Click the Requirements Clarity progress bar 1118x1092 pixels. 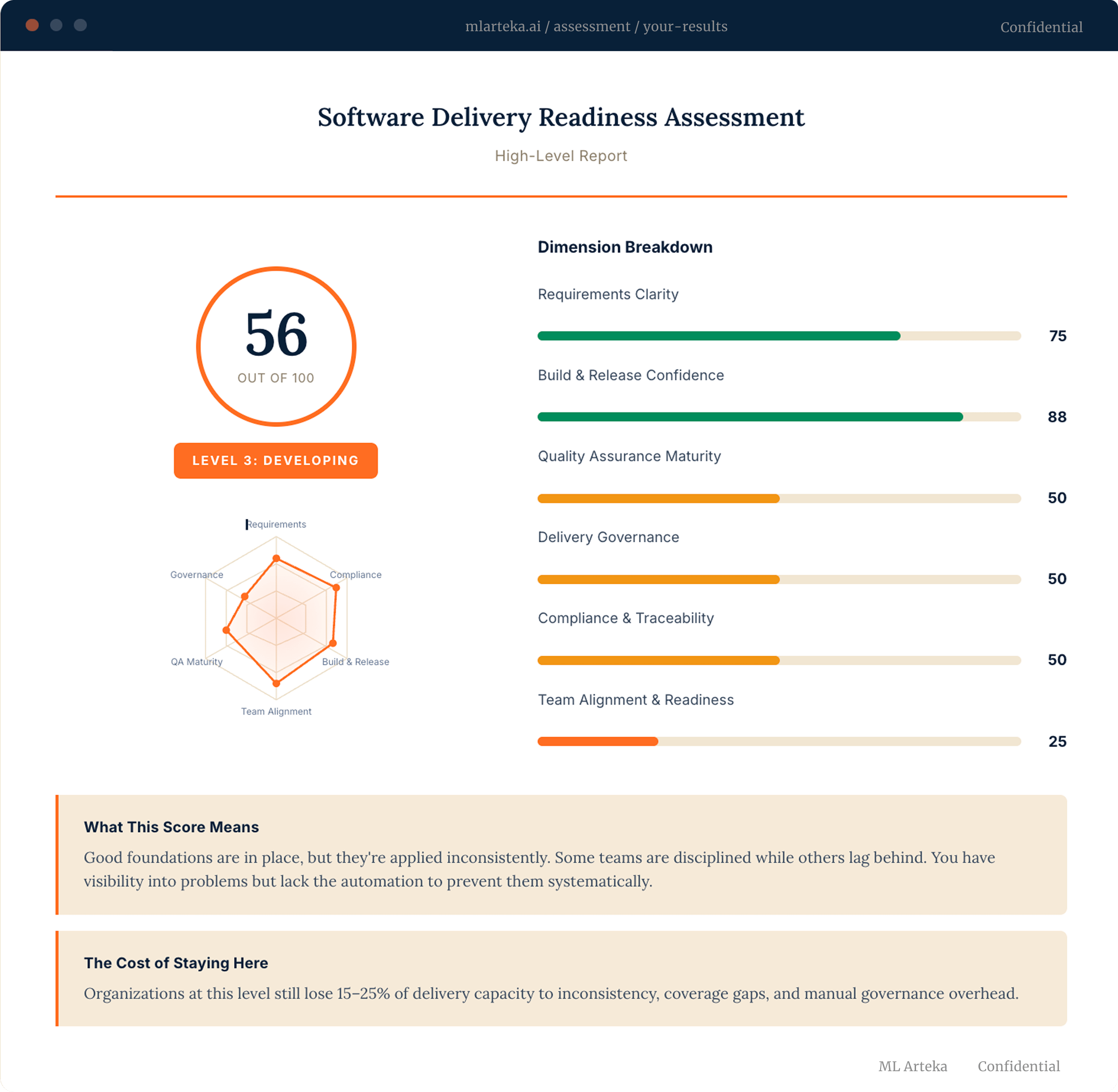pos(779,336)
